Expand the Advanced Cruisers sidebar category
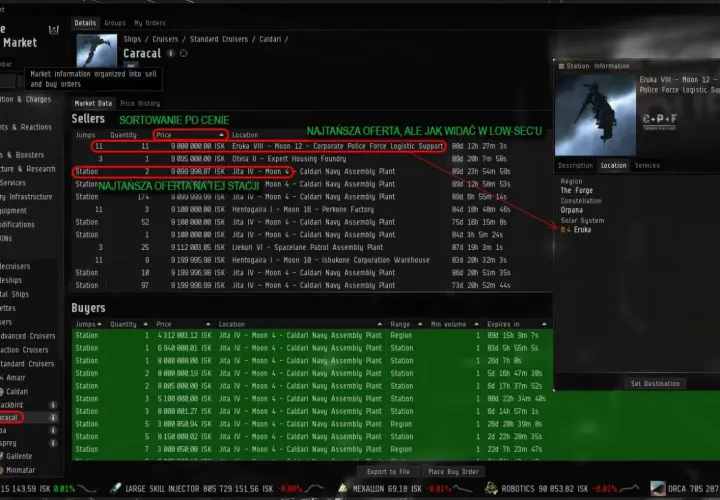 [28, 336]
